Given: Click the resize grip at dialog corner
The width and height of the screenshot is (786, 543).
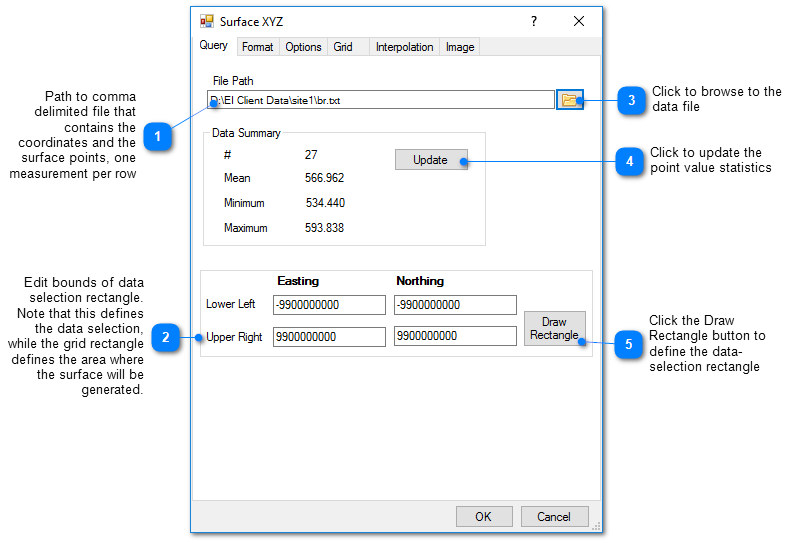Looking at the screenshot, I should [x=596, y=526].
